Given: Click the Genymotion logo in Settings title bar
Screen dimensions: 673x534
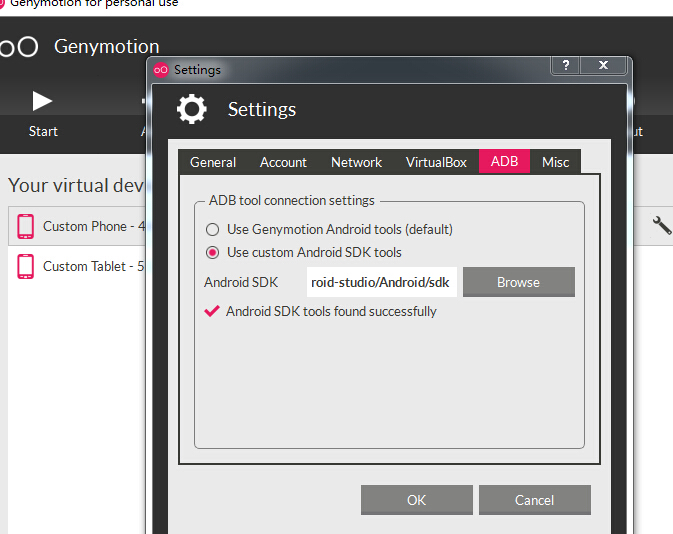Looking at the screenshot, I should pyautogui.click(x=162, y=70).
